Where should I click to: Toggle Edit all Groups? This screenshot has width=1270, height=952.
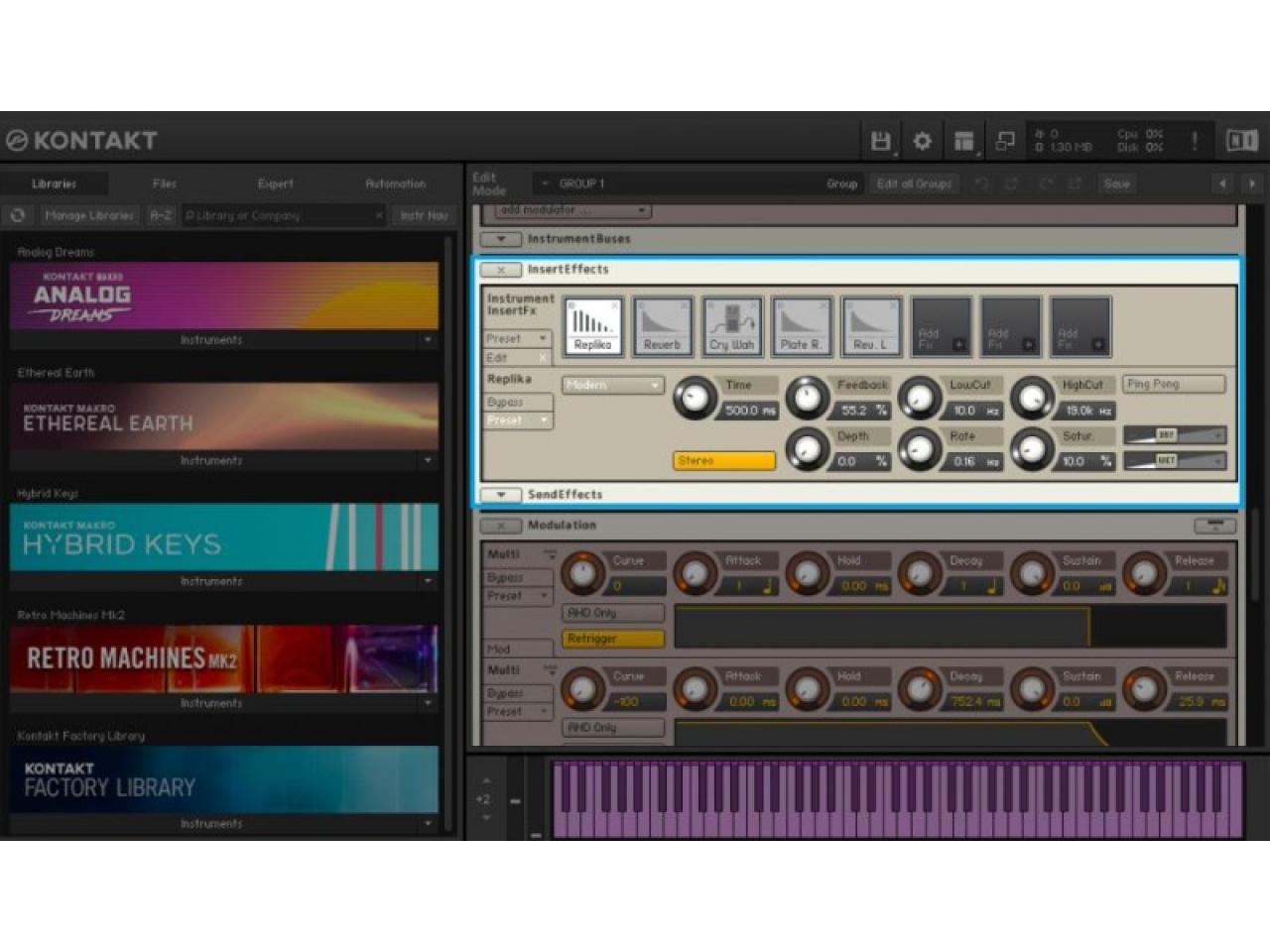tap(914, 183)
